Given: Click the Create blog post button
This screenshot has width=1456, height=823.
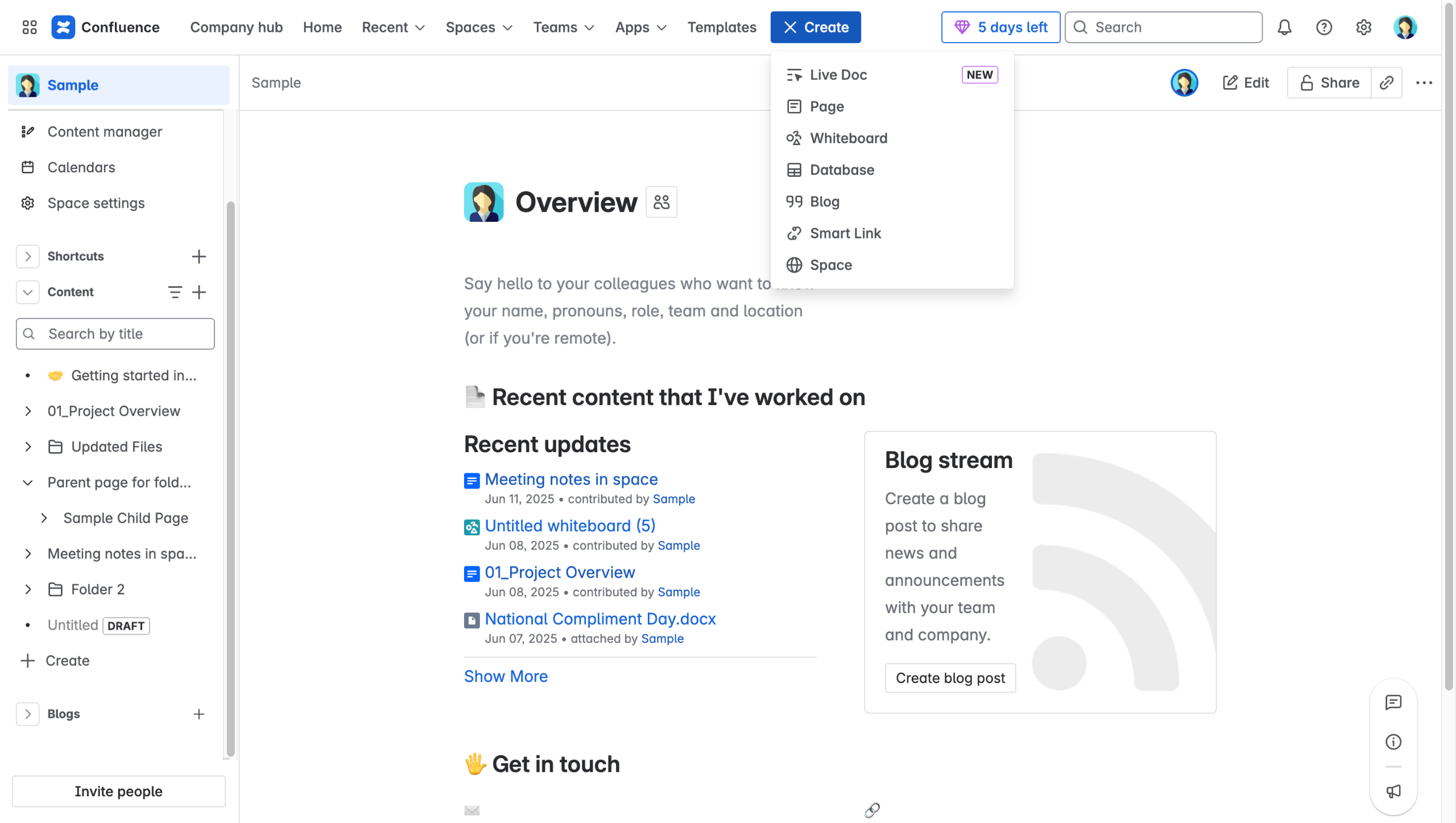Looking at the screenshot, I should coord(950,679).
